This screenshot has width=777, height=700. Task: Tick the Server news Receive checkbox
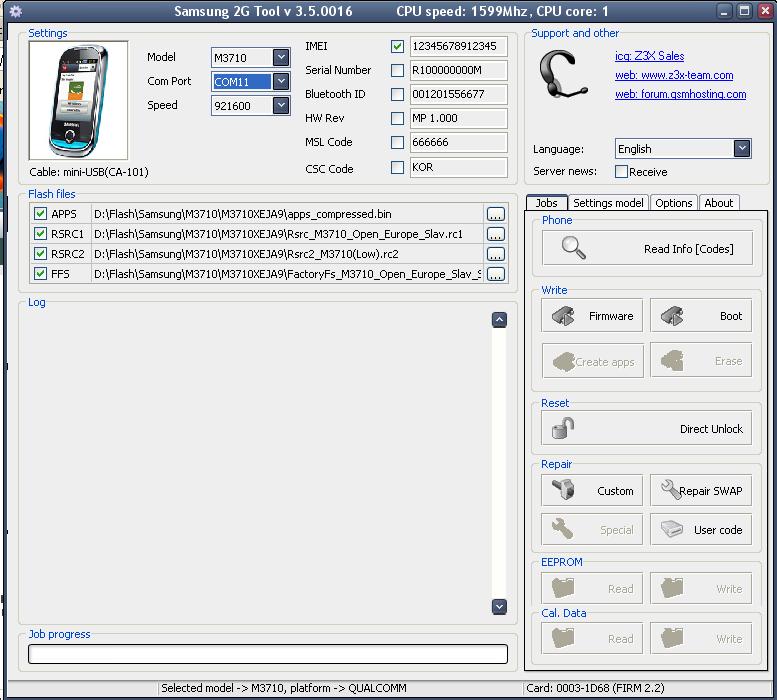point(621,171)
